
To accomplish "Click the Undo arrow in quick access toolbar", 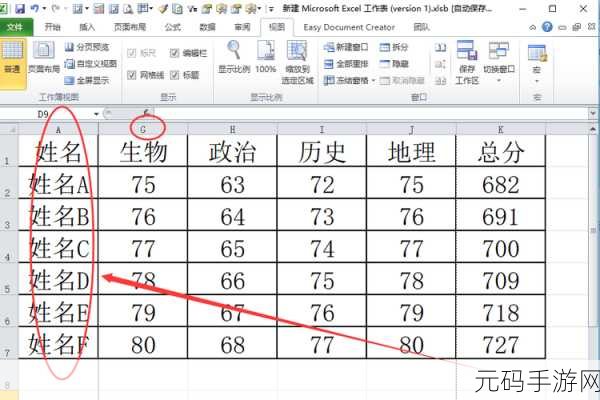I will (x=35, y=8).
